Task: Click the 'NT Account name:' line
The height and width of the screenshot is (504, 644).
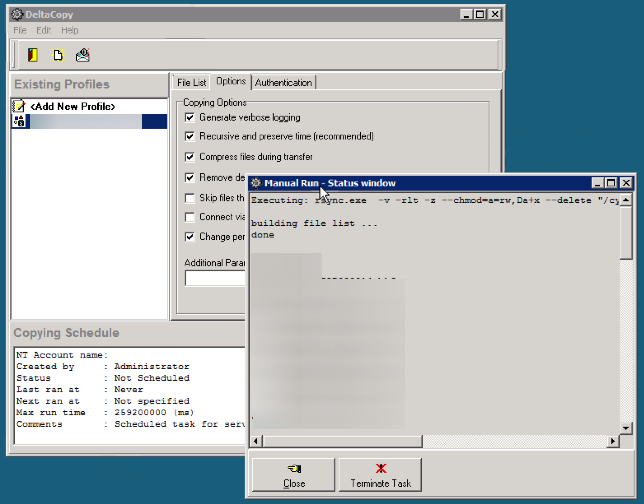Action: pos(62,355)
